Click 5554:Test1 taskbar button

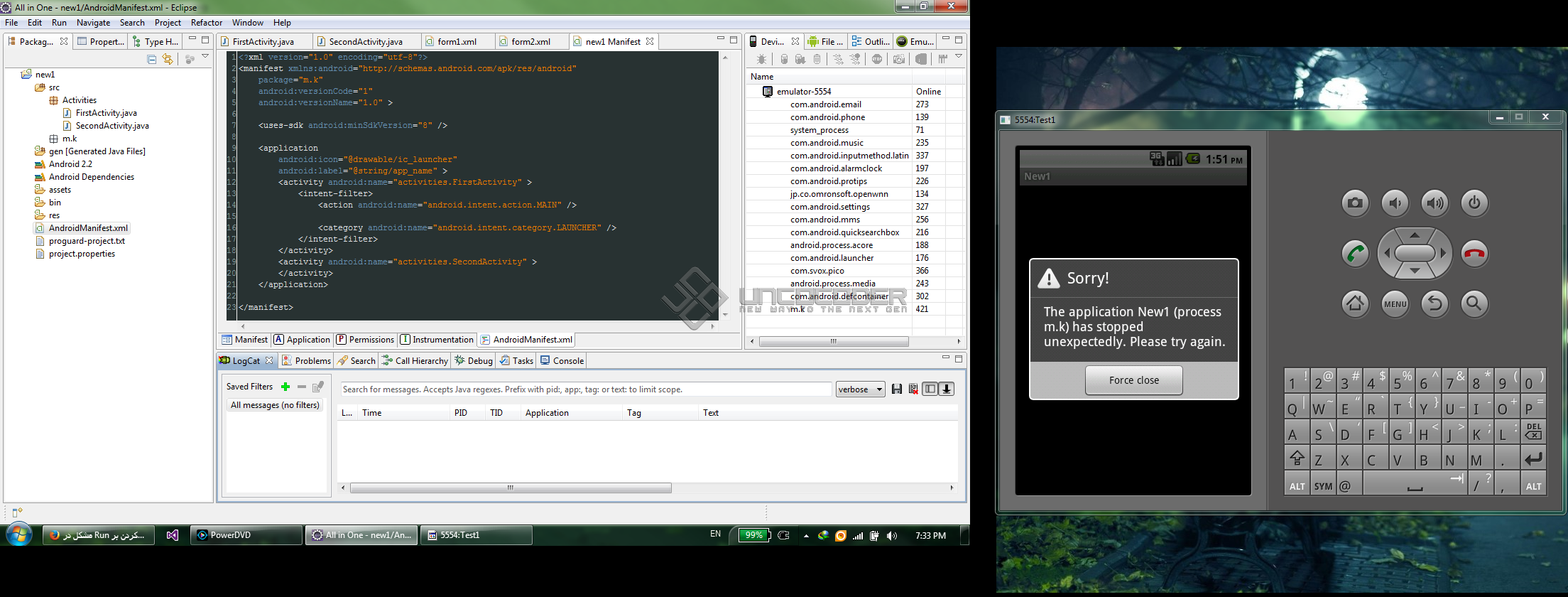[x=477, y=535]
